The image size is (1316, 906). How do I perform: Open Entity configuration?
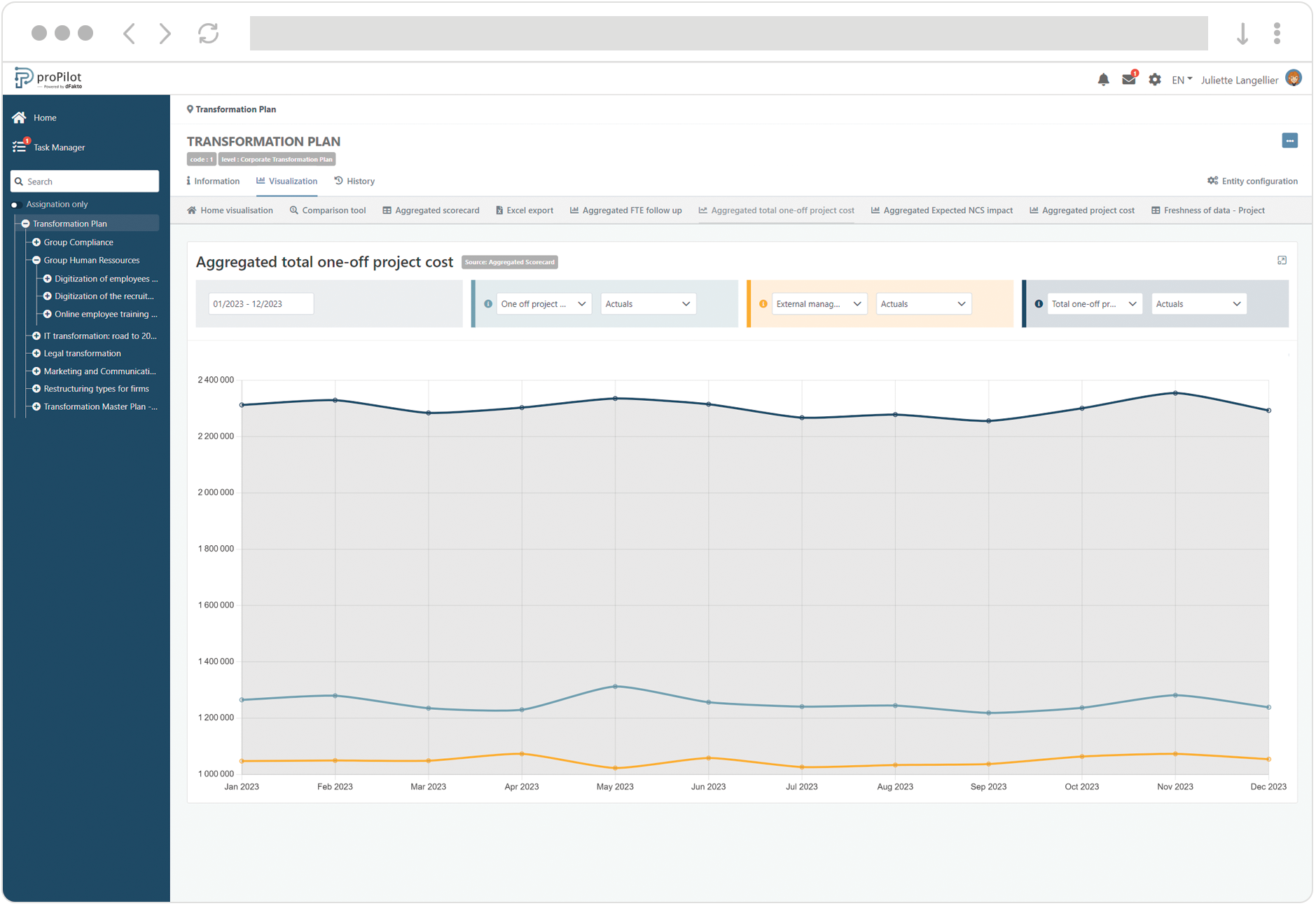click(1253, 181)
